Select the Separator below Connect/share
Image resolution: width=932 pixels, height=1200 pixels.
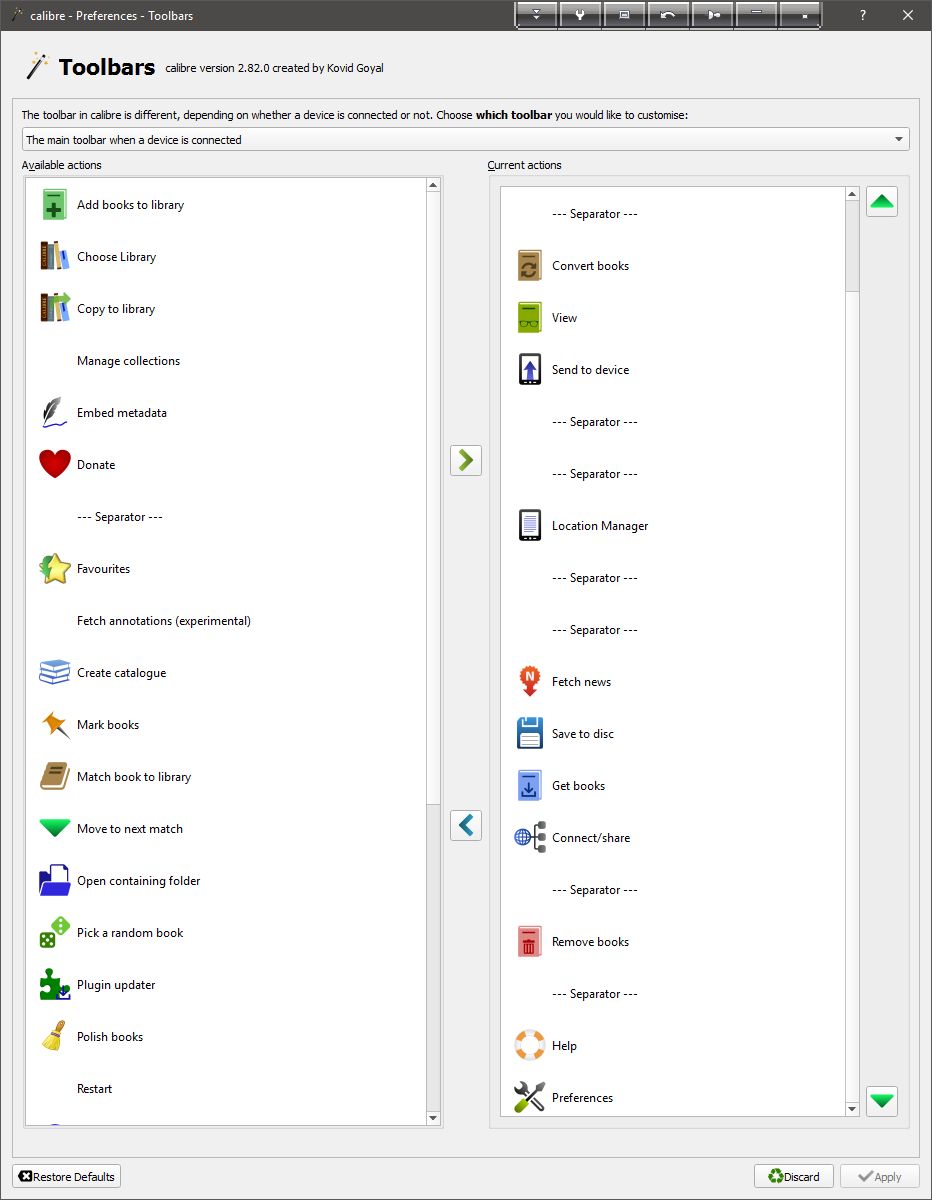click(x=673, y=890)
